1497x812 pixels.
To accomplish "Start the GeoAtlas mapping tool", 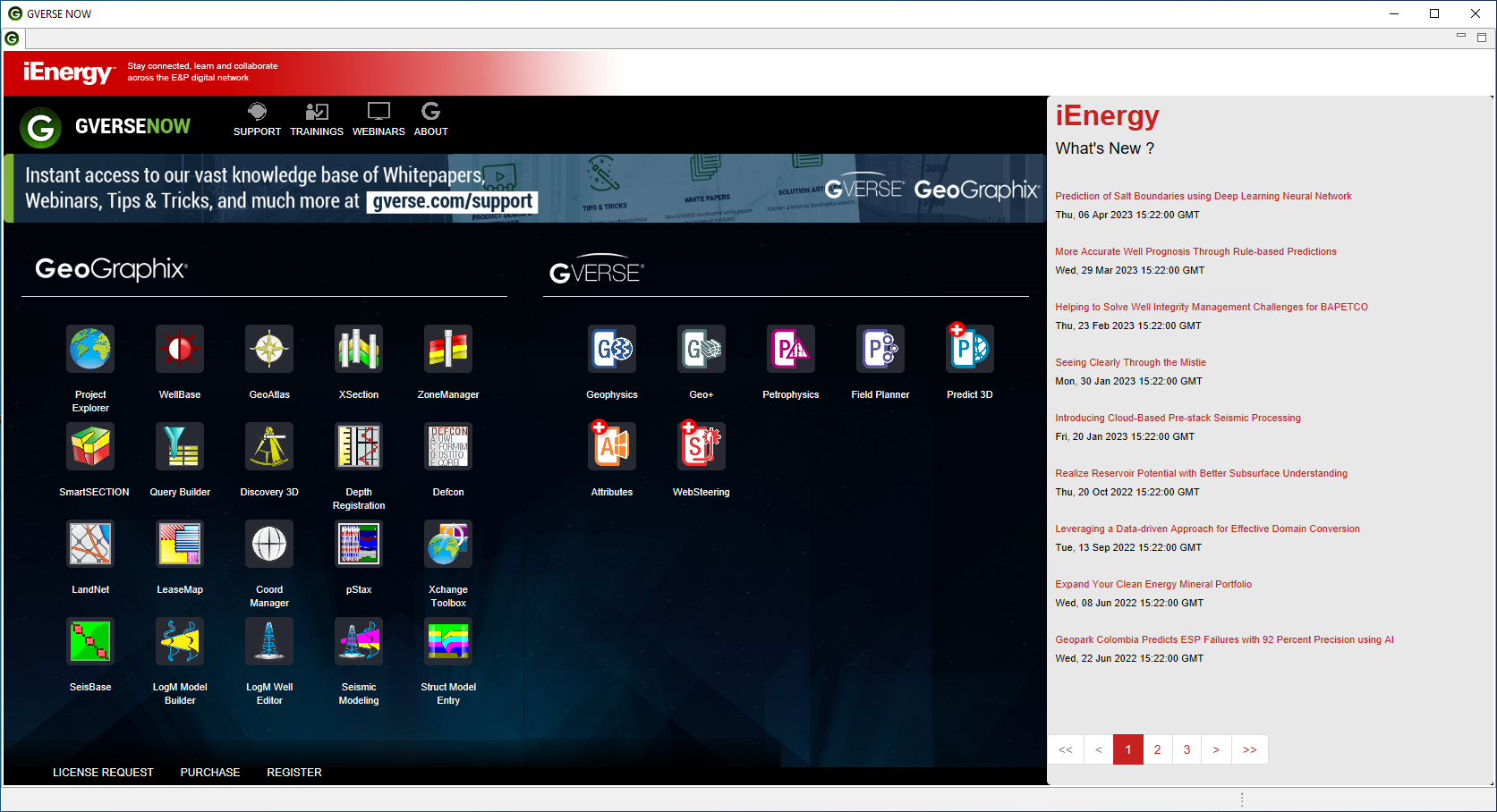I will (269, 349).
